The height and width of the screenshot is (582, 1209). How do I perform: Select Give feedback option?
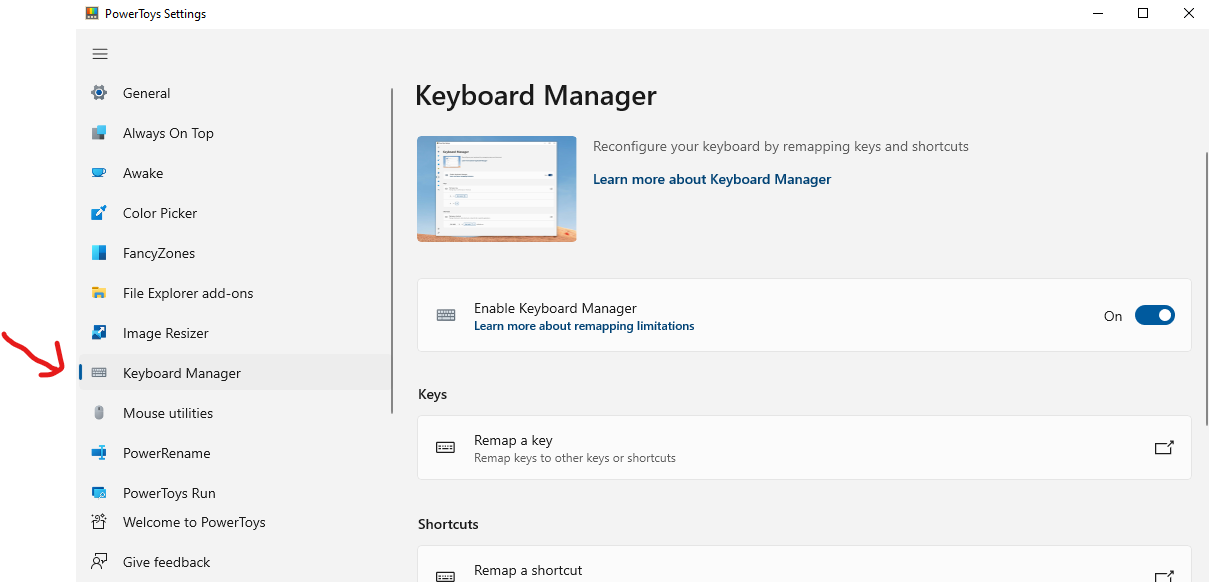pyautogui.click(x=234, y=562)
